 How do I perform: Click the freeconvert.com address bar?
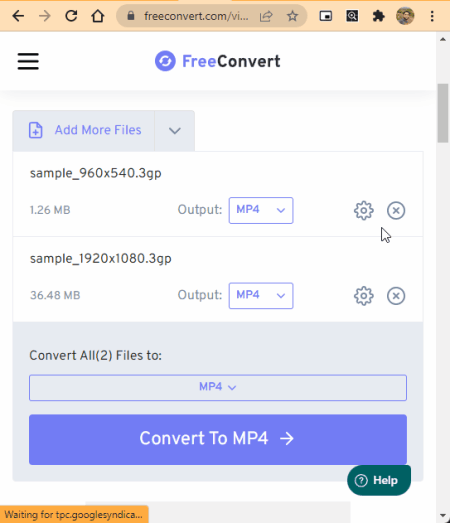196,16
